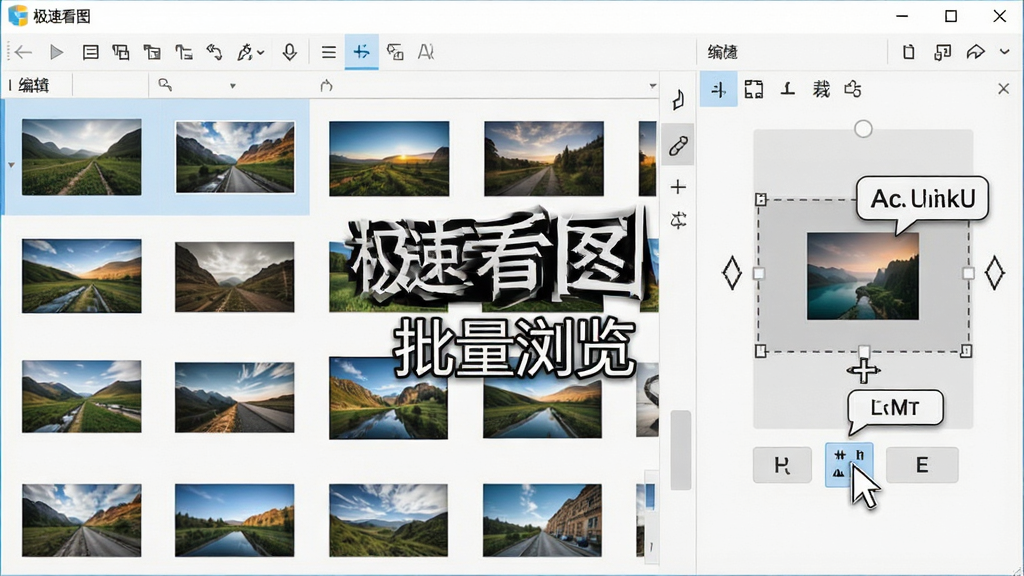Choose the dashed-frame icon in the edit panel
Screen dimensions: 1024x576
[754, 89]
